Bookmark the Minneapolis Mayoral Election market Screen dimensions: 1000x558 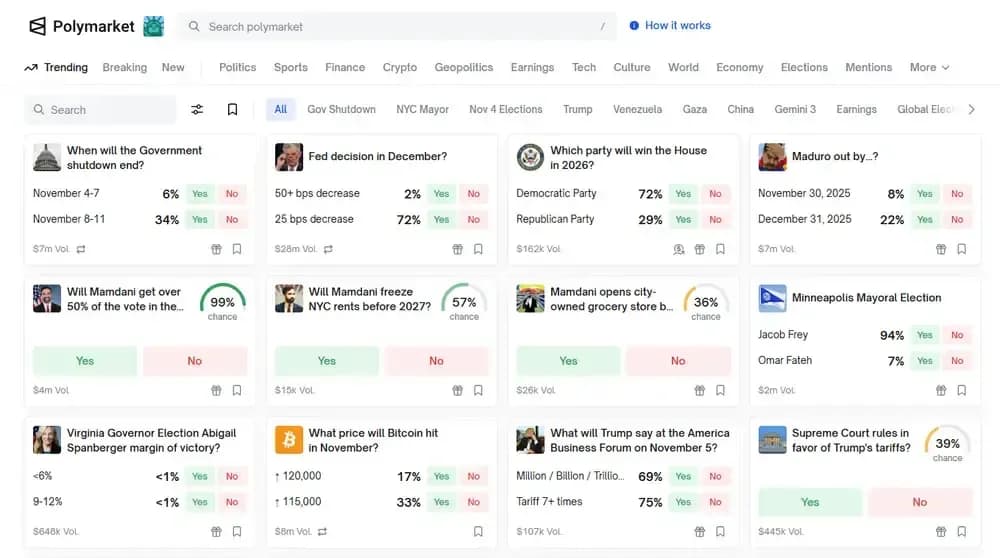point(962,390)
